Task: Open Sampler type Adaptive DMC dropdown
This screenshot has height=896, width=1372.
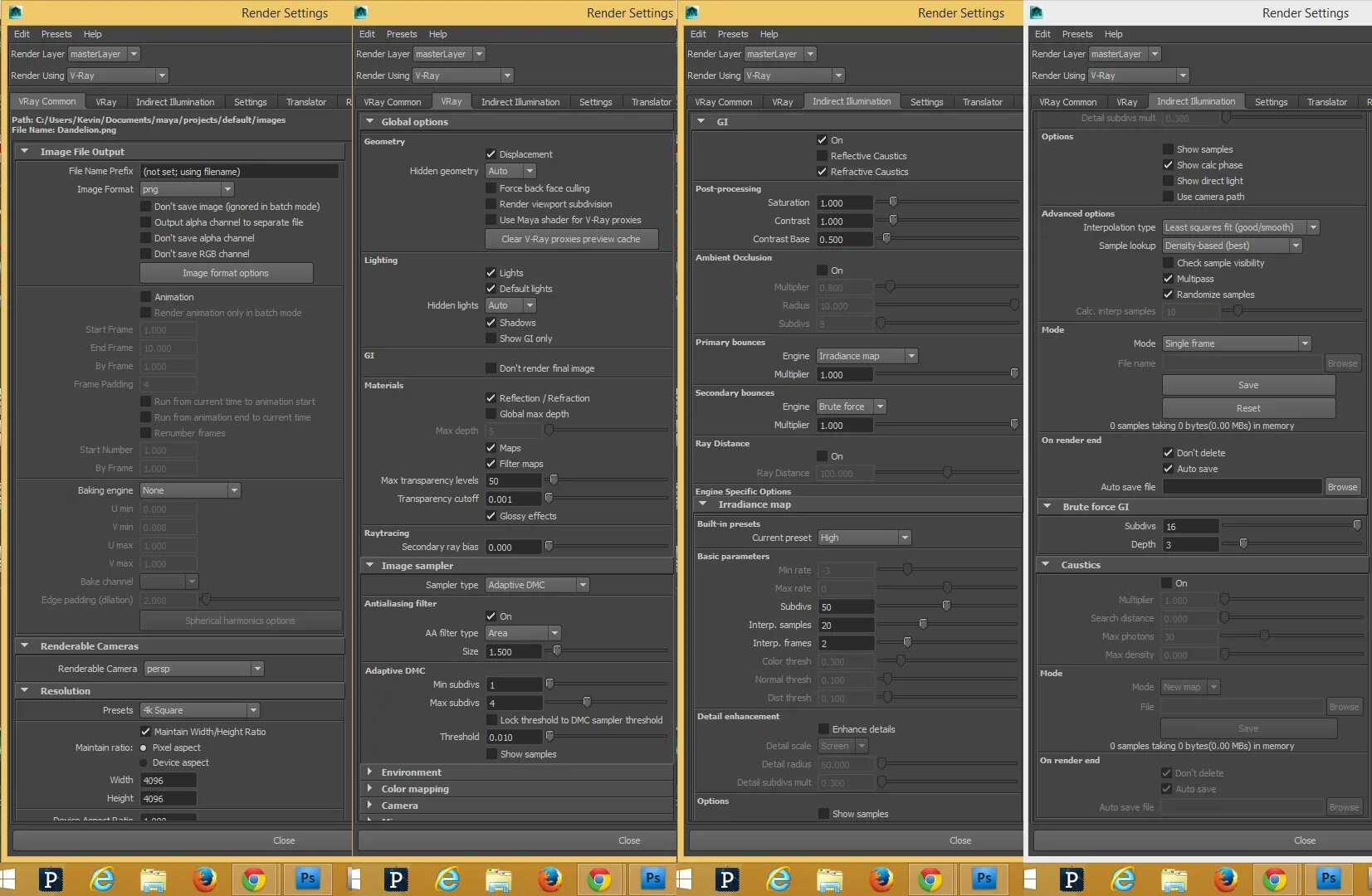Action: tap(537, 585)
